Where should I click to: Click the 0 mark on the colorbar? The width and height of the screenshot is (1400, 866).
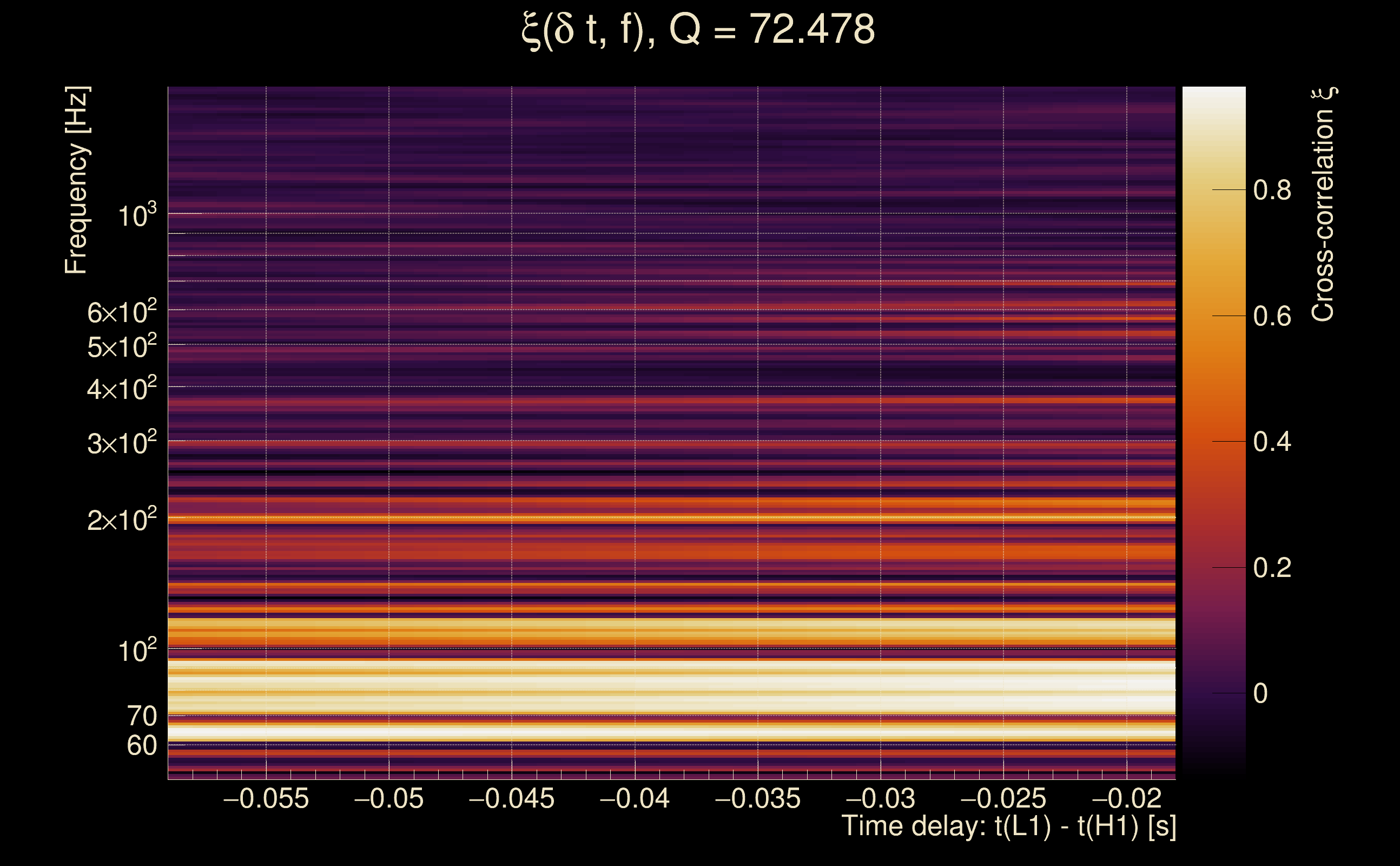click(x=1260, y=693)
